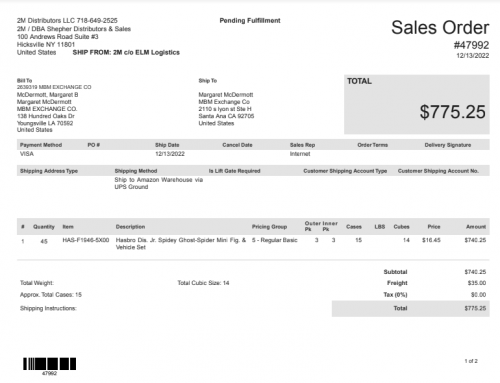Viewport: 500px width, 383px height.
Task: Click the LBS column header
Action: tap(380, 227)
